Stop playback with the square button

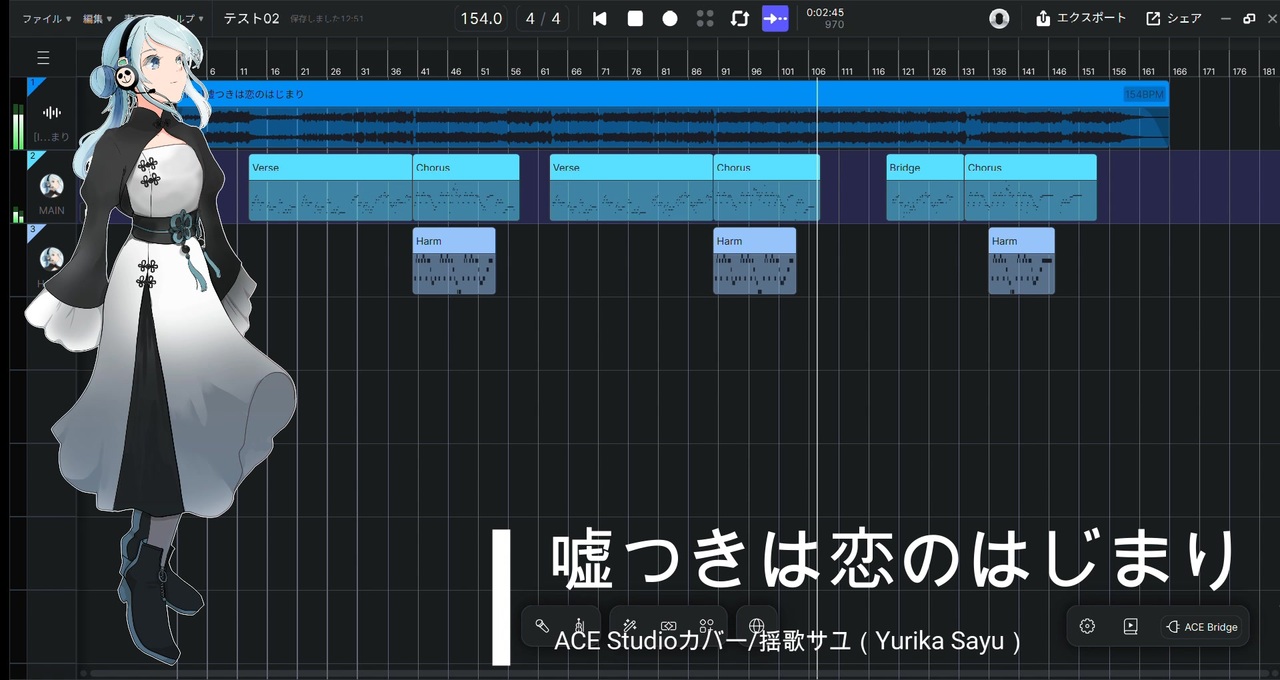point(635,19)
